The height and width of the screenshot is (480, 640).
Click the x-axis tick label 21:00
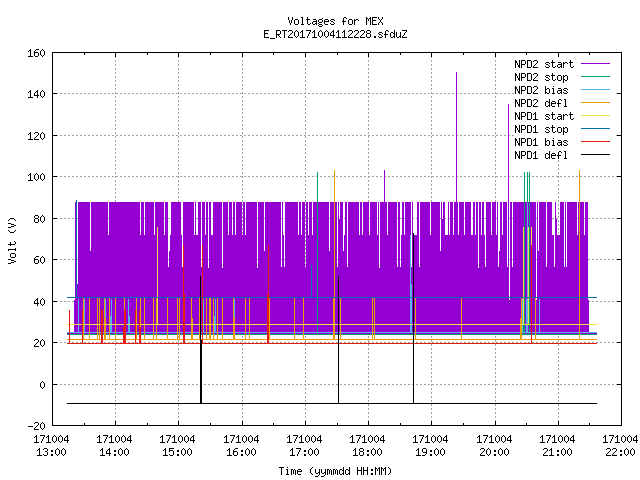pos(558,453)
